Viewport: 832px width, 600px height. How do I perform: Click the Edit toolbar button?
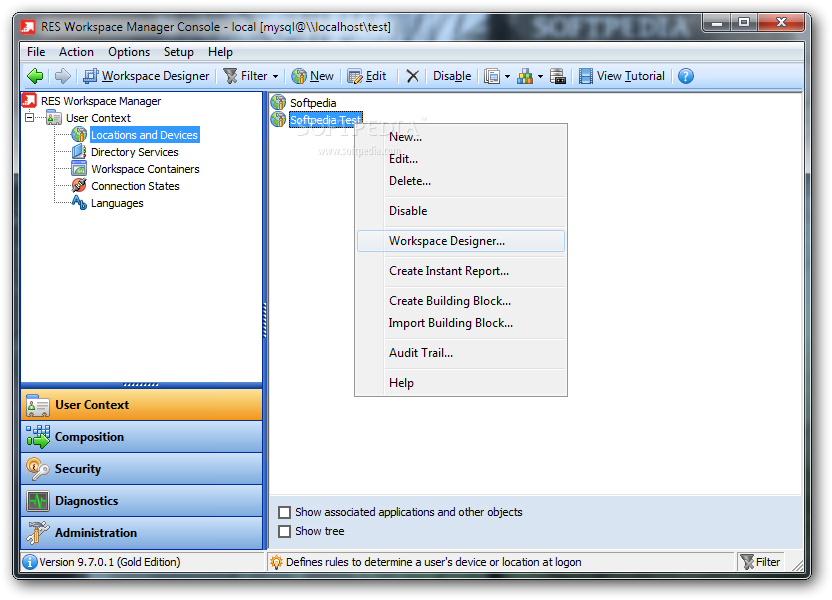pos(367,76)
